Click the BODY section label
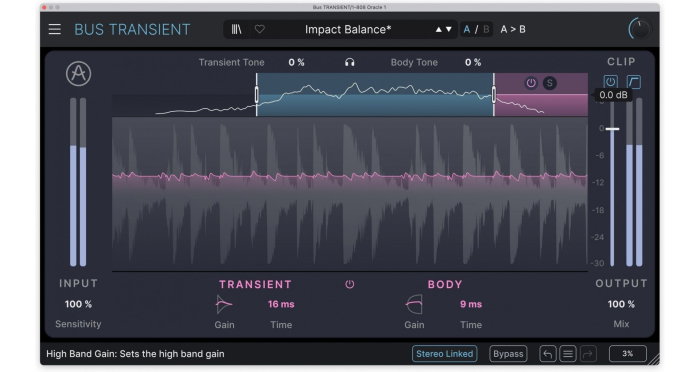This screenshot has width=700, height=372. [x=445, y=284]
